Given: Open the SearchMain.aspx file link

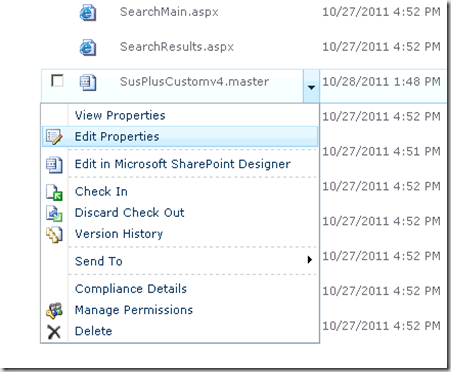Looking at the screenshot, I should [x=169, y=12].
